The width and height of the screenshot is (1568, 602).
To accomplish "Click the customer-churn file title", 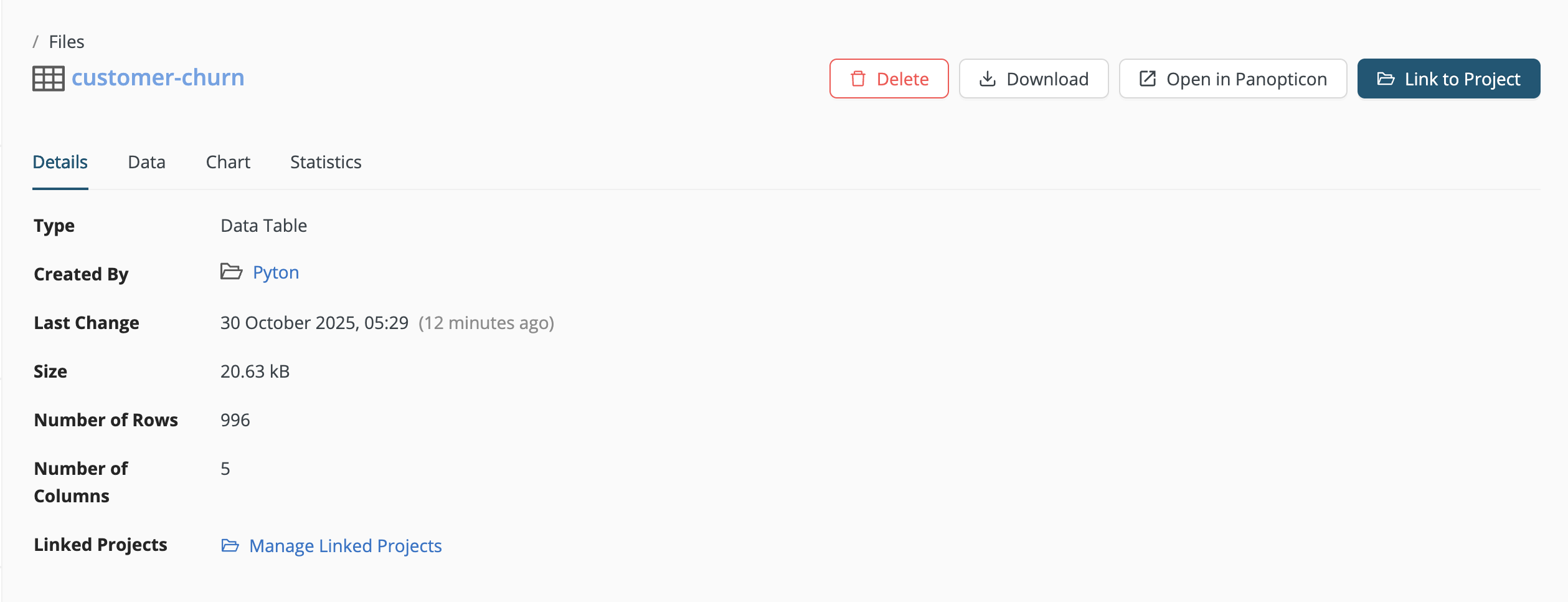I will pyautogui.click(x=158, y=78).
